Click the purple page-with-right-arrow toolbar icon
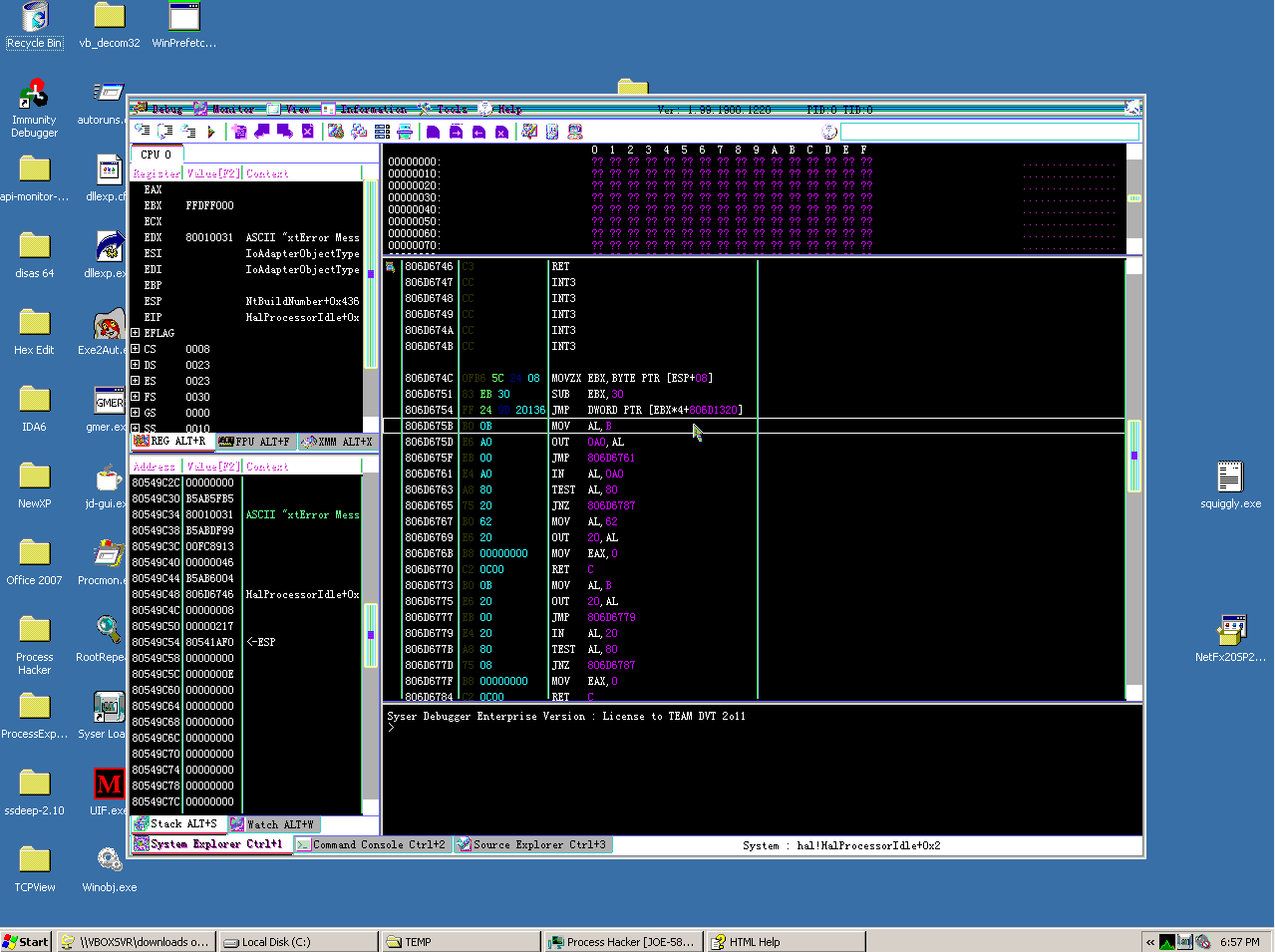Screen dimensions: 1275x952 coord(456,132)
